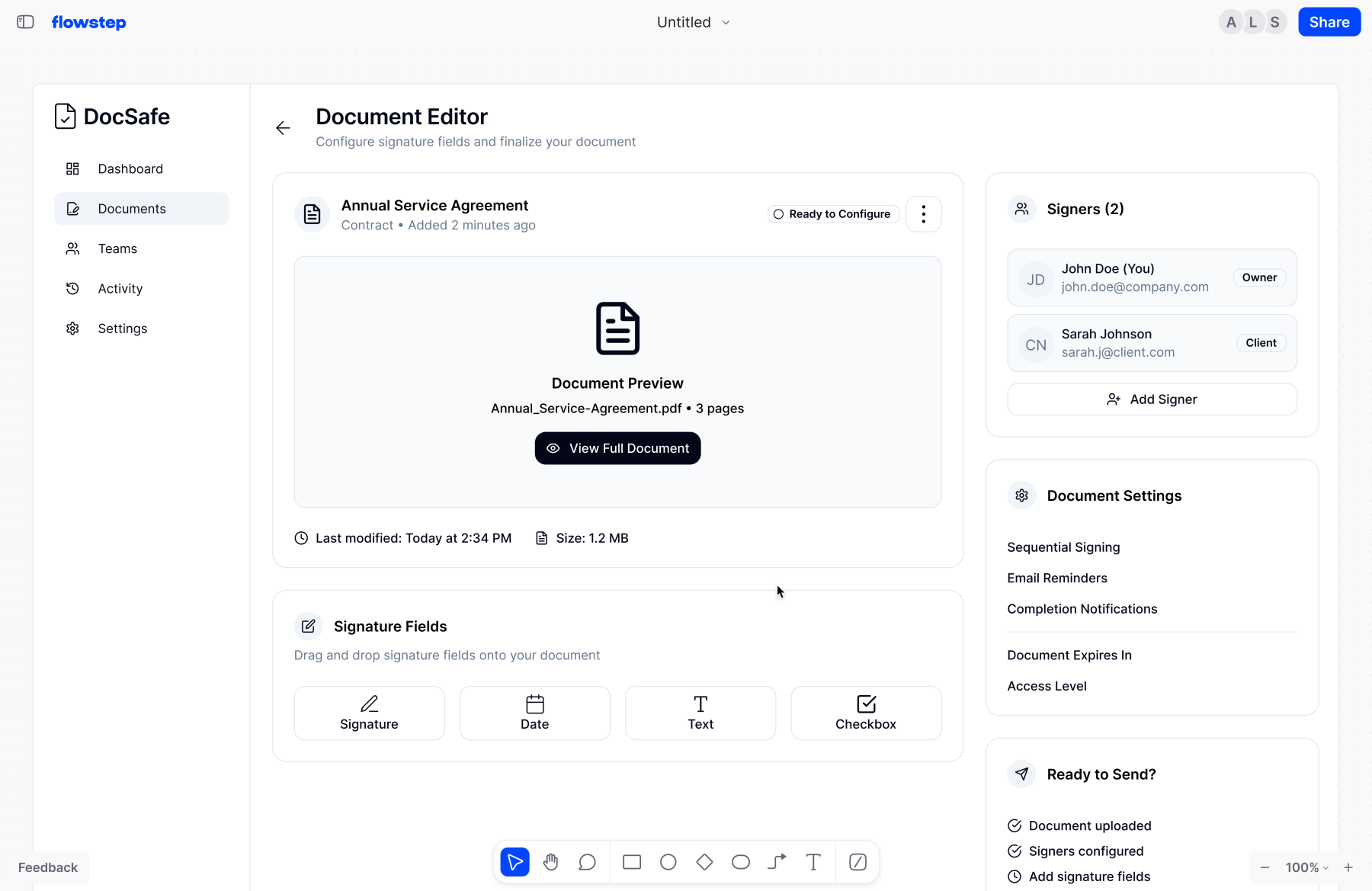The width and height of the screenshot is (1372, 891).
Task: Select the circle shape tool
Action: coord(668,862)
